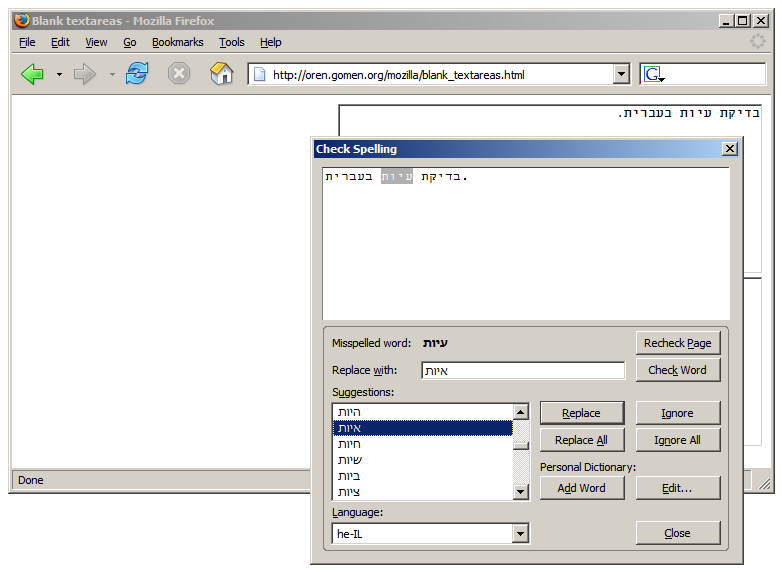
Task: Open the Bookmarks menu
Action: tap(178, 42)
